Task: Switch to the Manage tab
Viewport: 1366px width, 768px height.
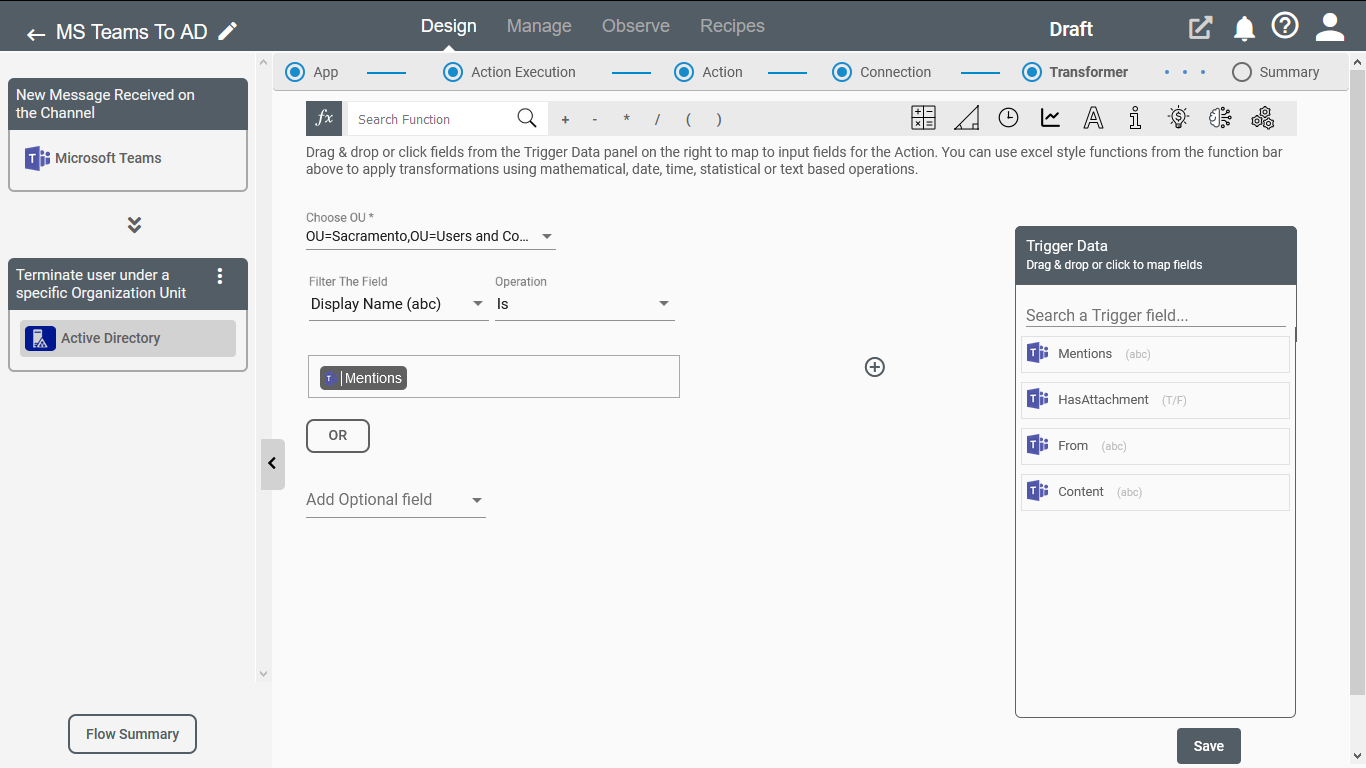Action: 539,26
